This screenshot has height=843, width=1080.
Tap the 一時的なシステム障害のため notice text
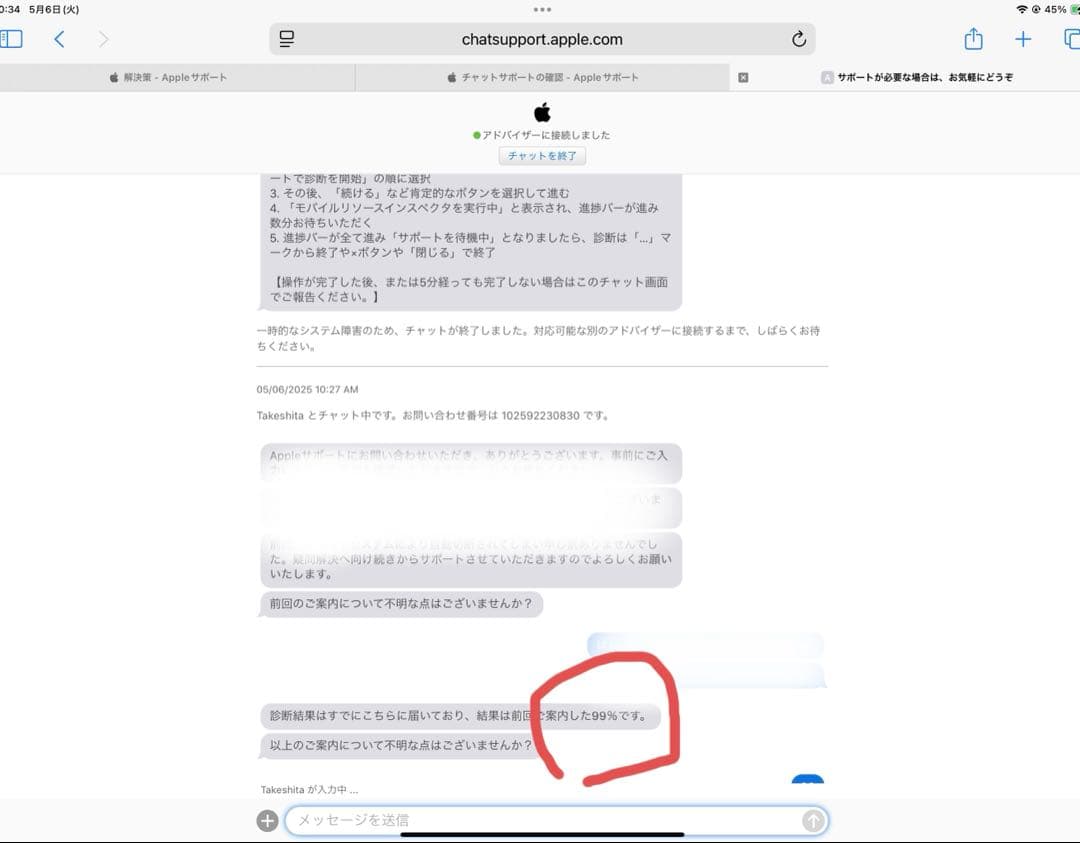click(539, 338)
